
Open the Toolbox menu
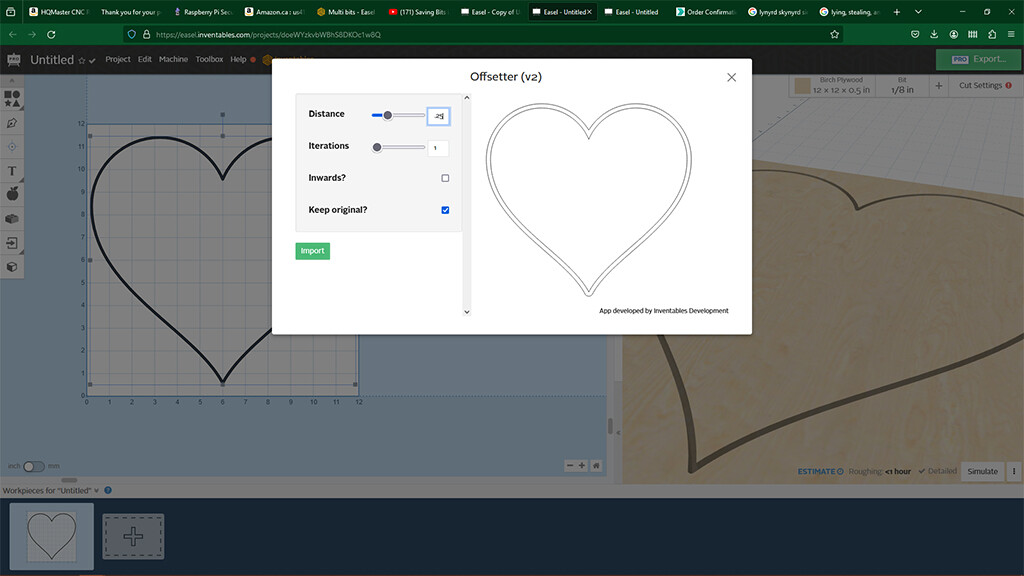pyautogui.click(x=209, y=59)
